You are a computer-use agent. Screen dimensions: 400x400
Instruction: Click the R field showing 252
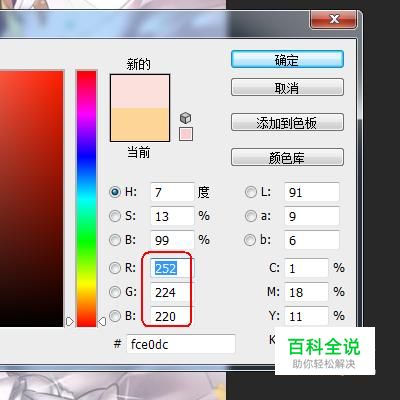coord(172,268)
